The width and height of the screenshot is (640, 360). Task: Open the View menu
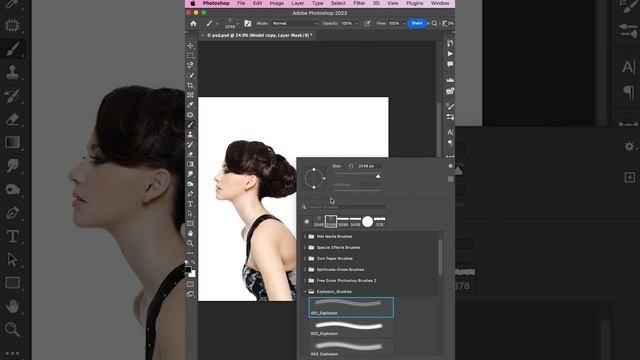click(x=393, y=3)
